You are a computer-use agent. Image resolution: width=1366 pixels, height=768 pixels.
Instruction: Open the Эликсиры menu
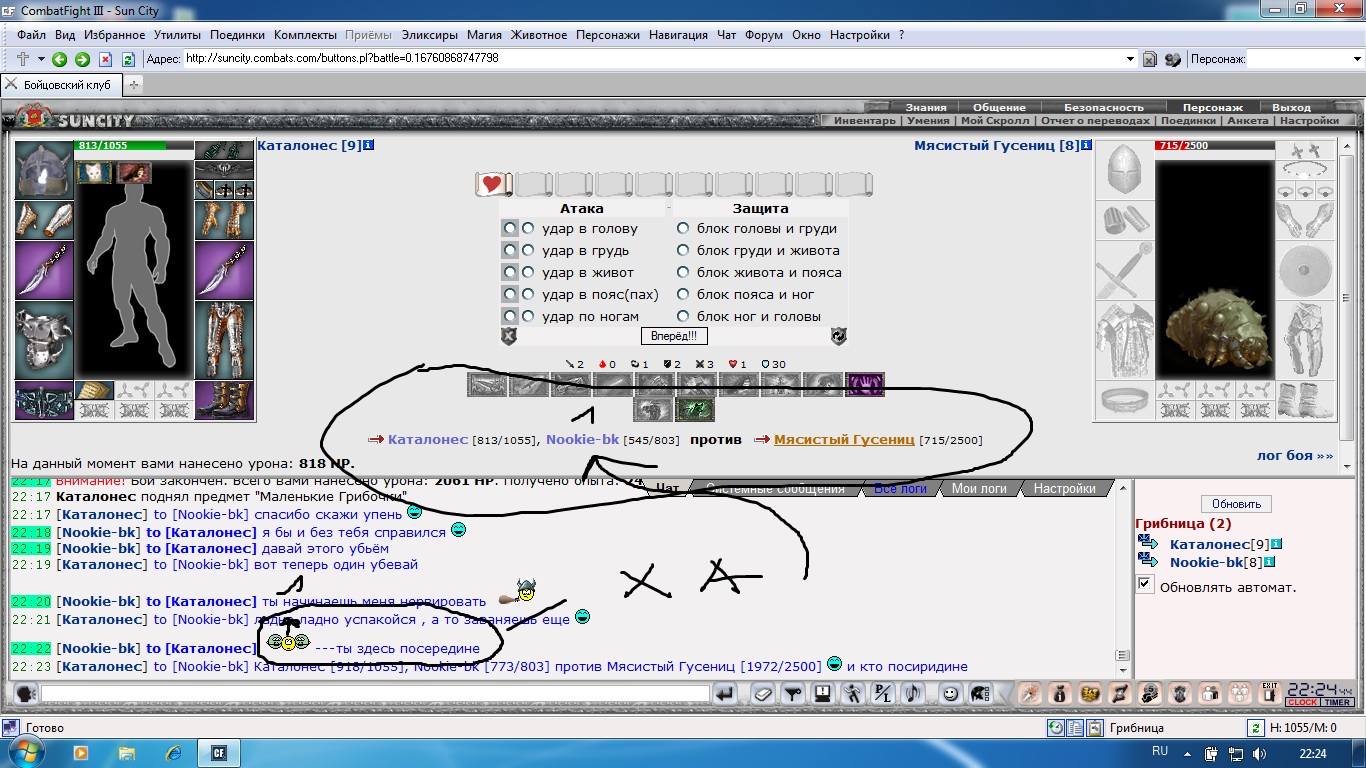tap(430, 35)
